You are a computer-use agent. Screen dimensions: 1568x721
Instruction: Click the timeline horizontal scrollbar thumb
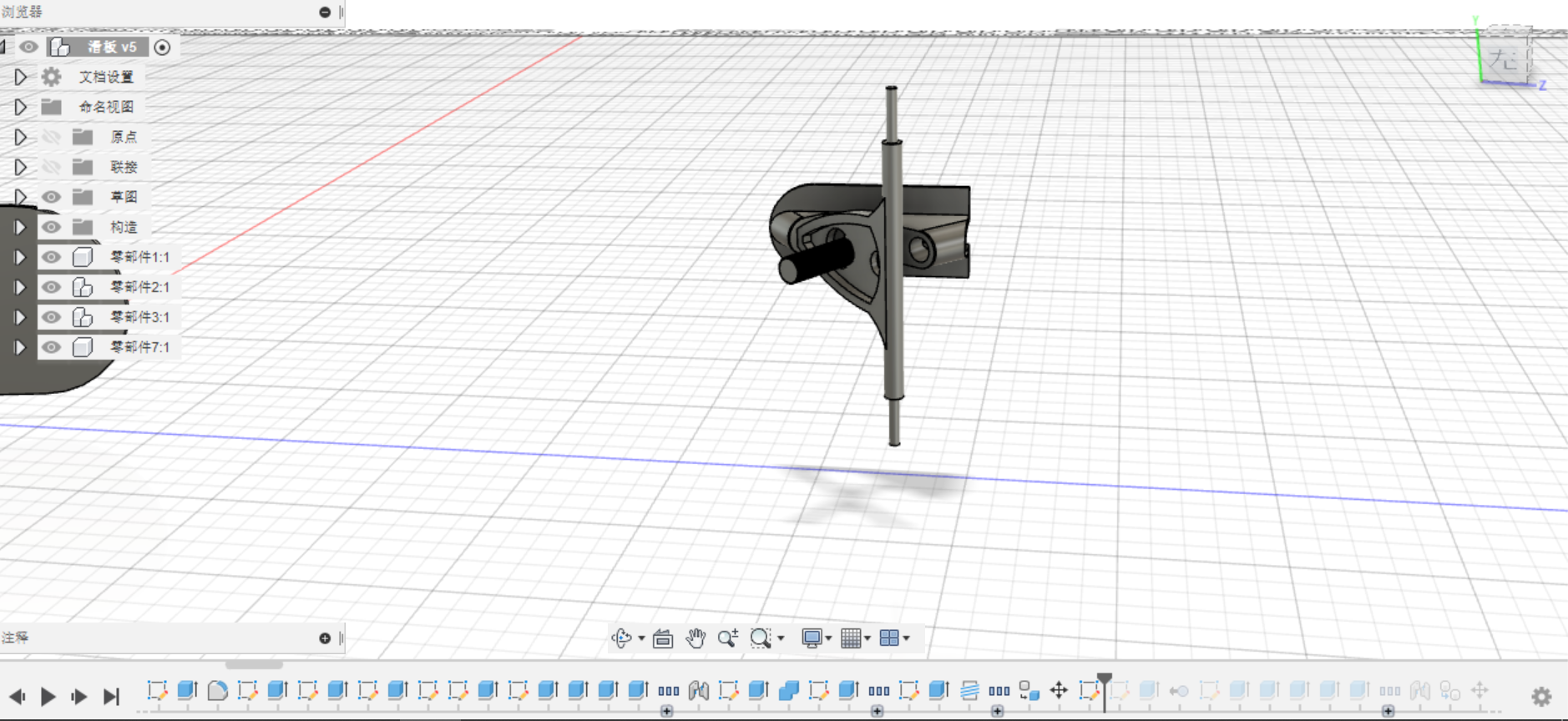coord(254,665)
